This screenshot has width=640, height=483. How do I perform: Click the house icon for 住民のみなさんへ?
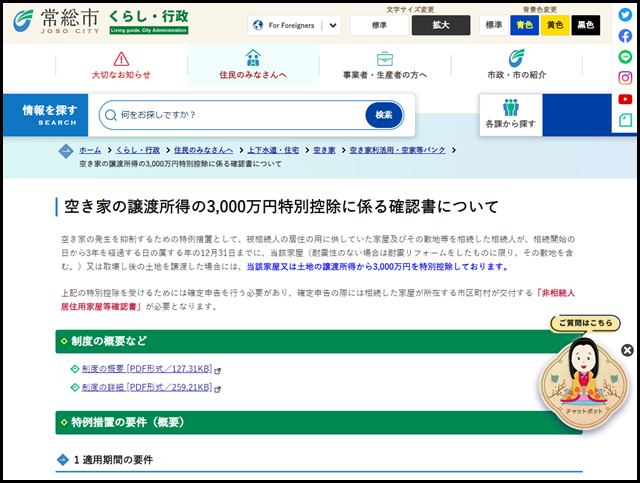click(x=253, y=58)
